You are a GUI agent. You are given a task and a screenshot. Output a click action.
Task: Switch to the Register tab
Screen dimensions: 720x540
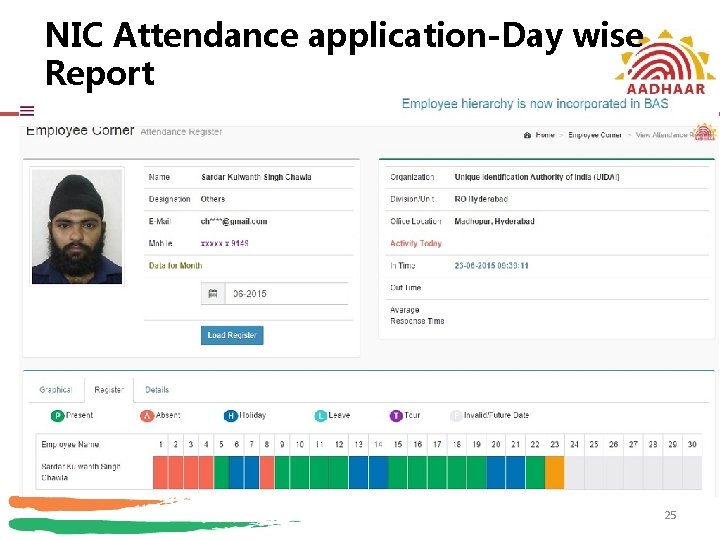109,390
